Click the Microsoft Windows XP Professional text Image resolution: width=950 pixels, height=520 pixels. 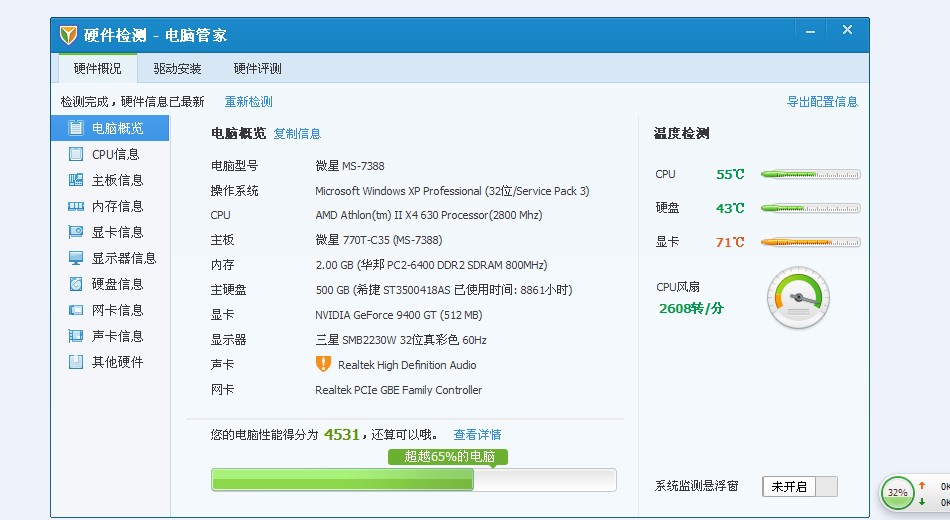click(452, 191)
